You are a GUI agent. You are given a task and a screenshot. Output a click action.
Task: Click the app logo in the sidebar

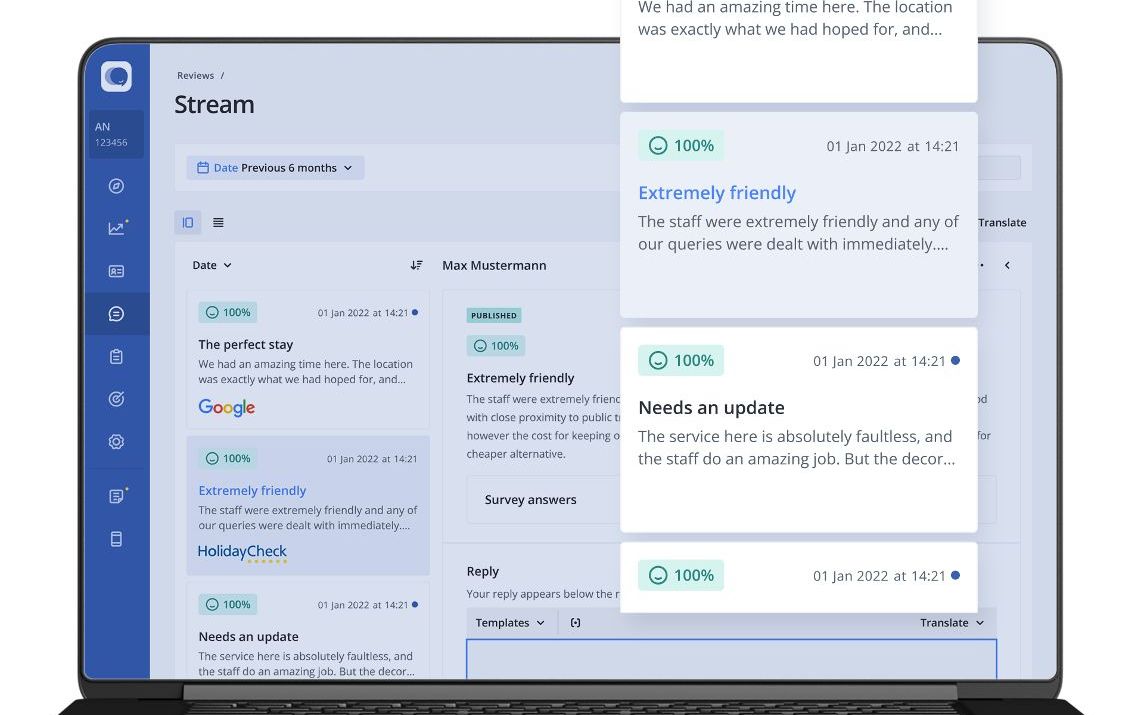point(116,77)
